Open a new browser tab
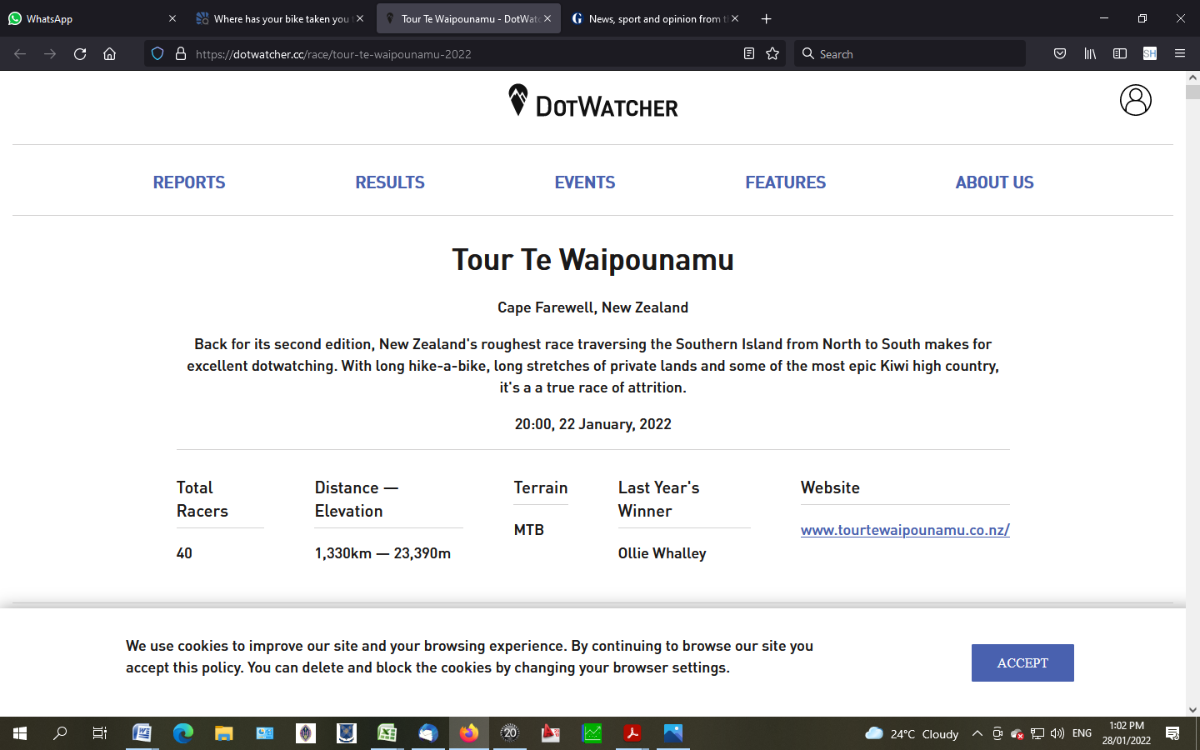The width and height of the screenshot is (1200, 750). tap(766, 19)
